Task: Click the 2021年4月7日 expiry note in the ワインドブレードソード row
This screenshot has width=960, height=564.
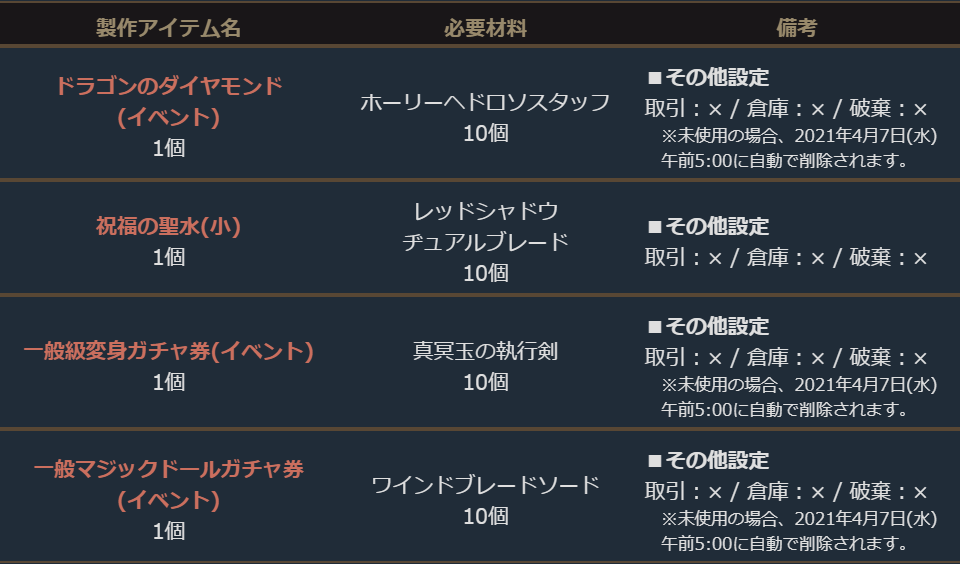Action: tap(797, 520)
